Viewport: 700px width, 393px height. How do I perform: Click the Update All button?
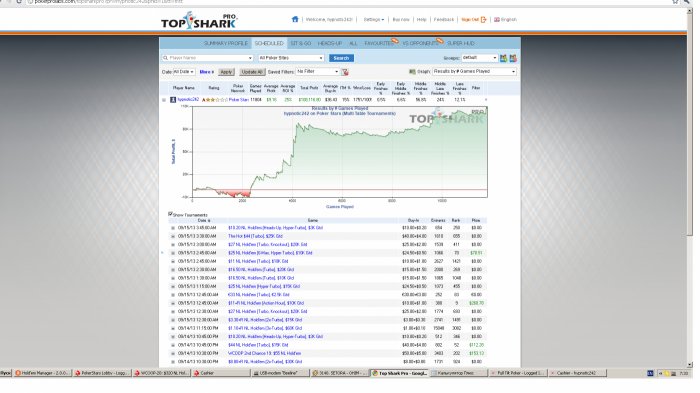(252, 72)
